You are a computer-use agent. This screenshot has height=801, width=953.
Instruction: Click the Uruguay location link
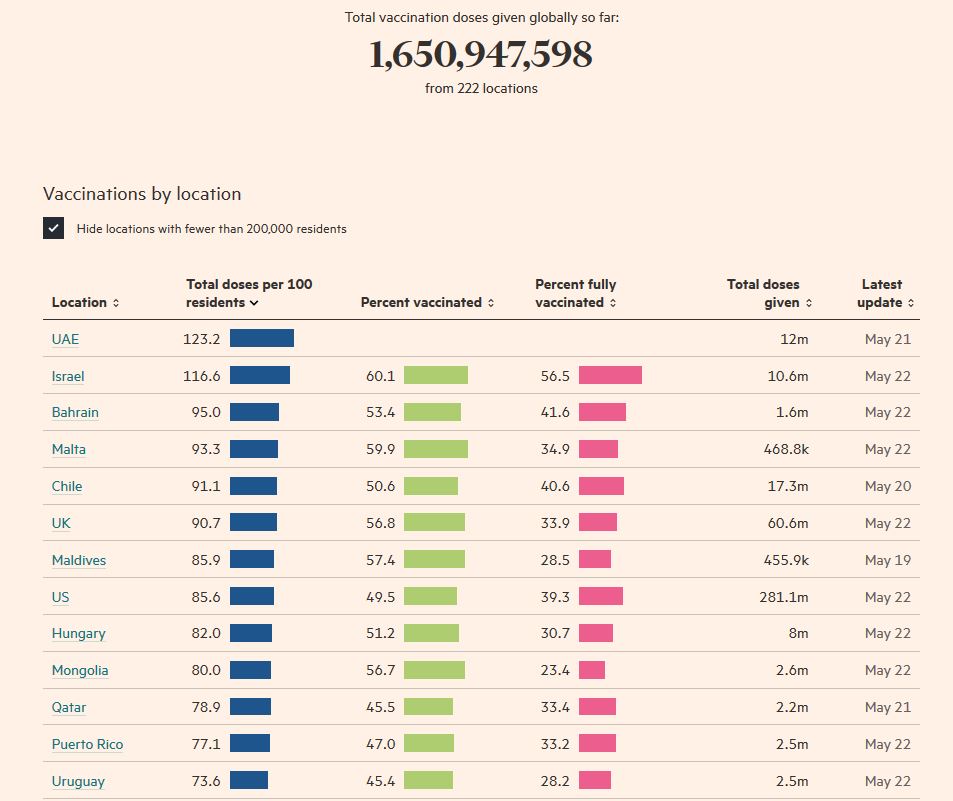point(78,782)
